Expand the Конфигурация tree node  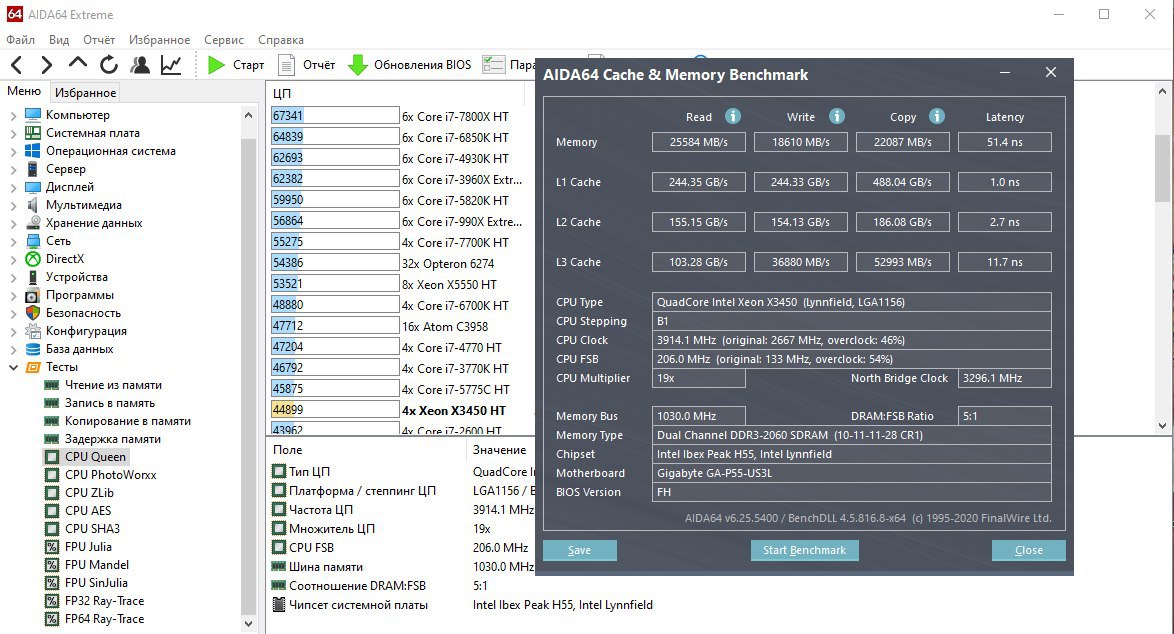(x=13, y=331)
